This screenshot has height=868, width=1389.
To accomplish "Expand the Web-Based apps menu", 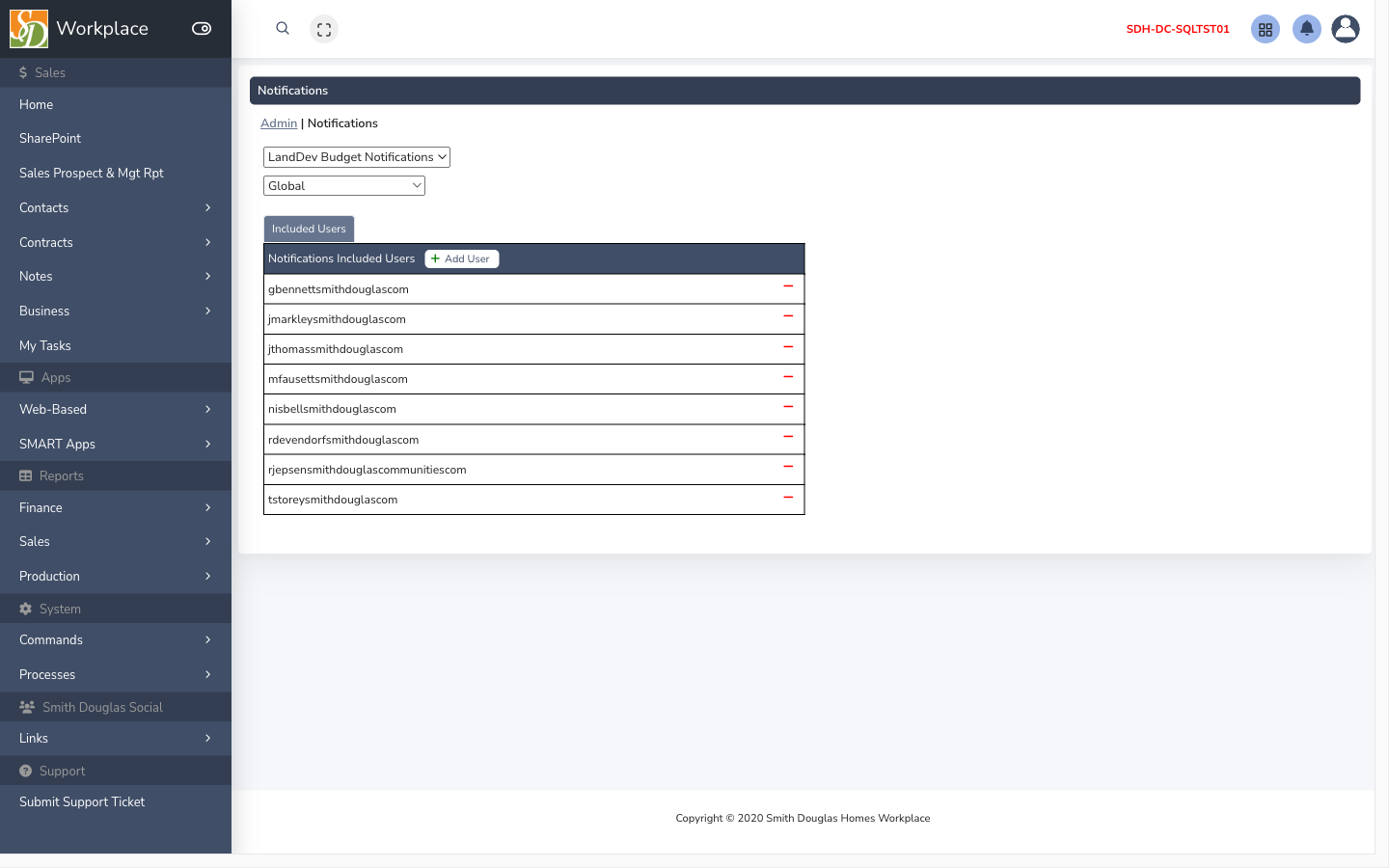I will point(116,410).
